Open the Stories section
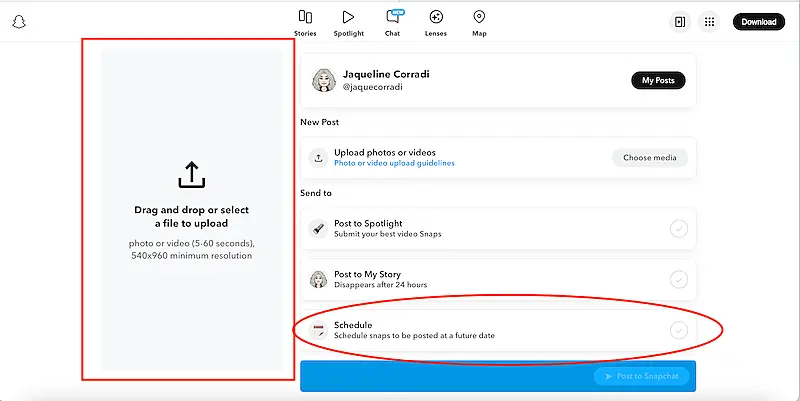 [x=305, y=22]
